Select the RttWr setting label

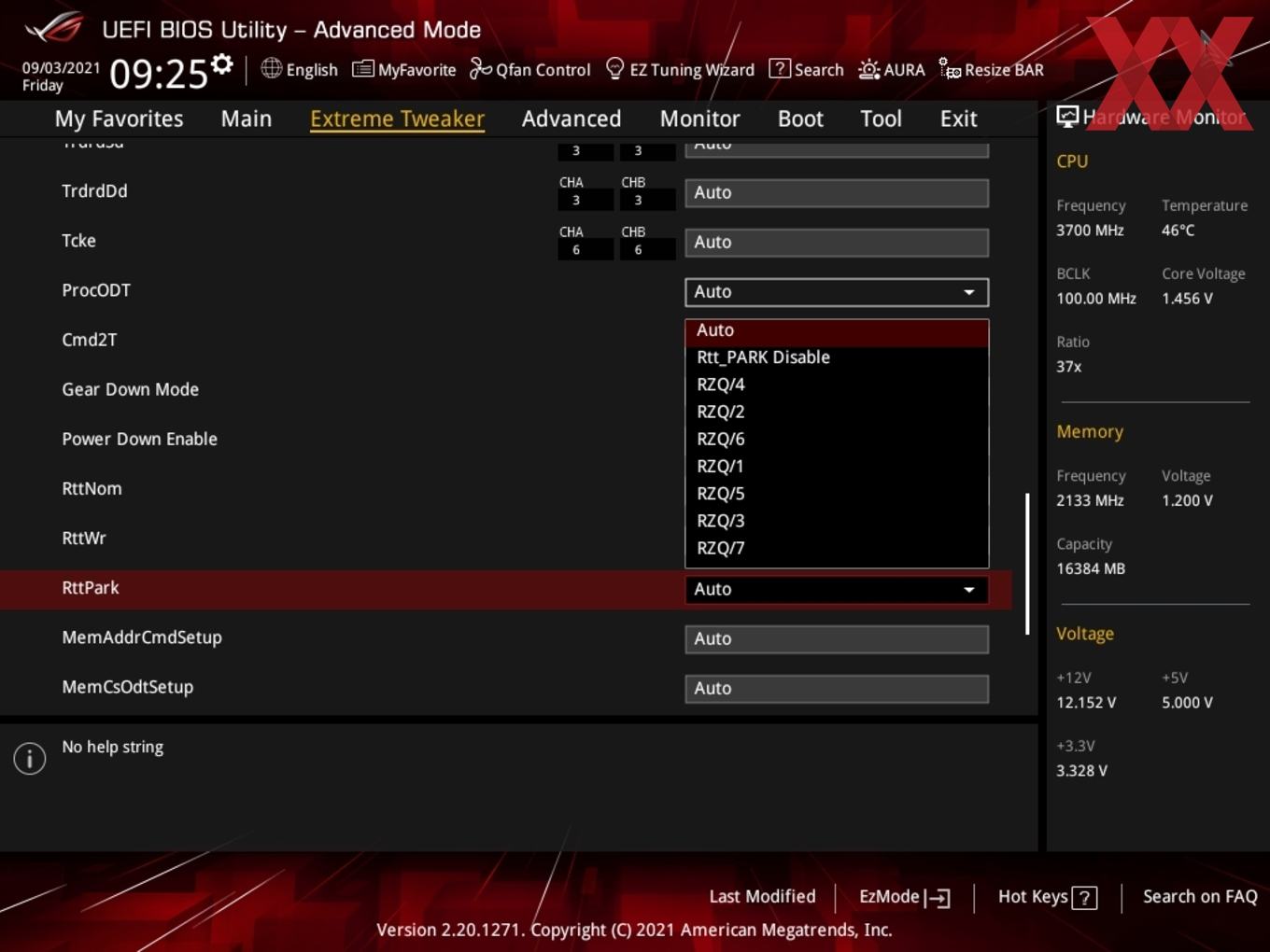coord(84,539)
